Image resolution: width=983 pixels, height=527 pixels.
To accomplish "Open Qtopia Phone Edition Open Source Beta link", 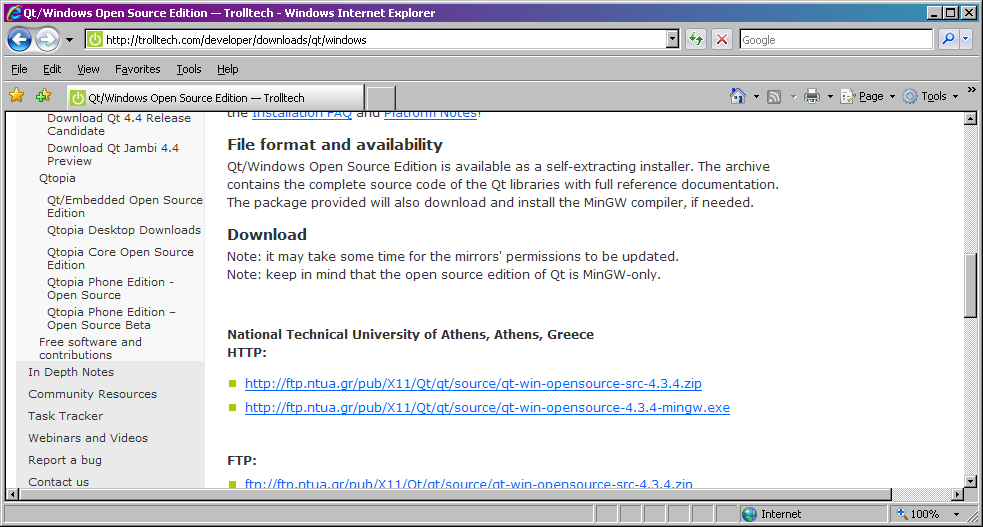I will pos(111,318).
